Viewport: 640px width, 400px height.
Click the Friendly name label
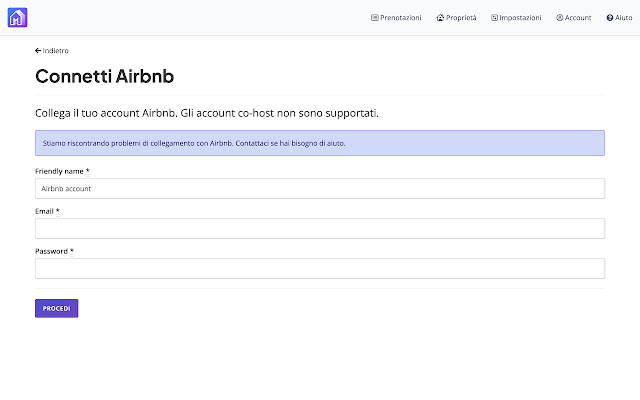tap(62, 171)
